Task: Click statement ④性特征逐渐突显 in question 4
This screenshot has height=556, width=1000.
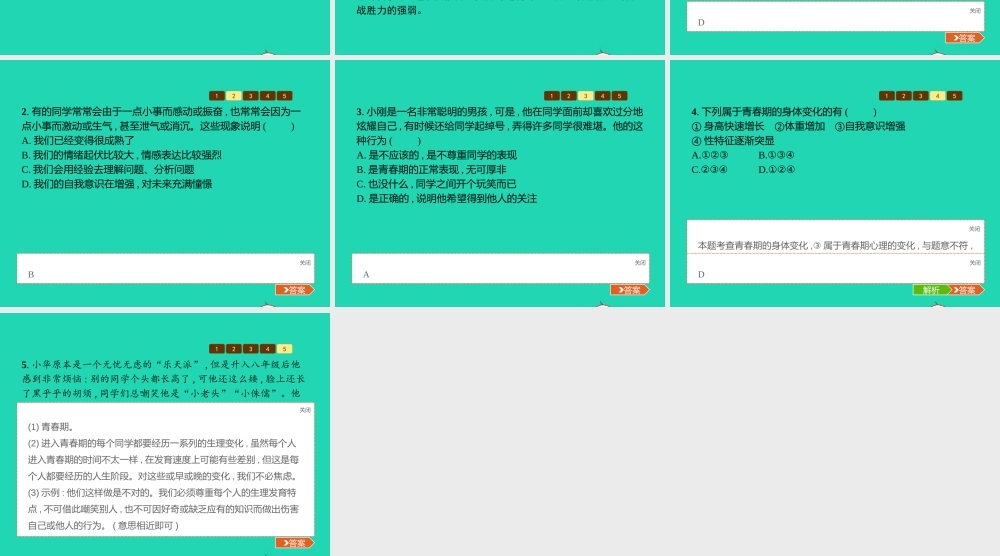Action: tap(733, 141)
